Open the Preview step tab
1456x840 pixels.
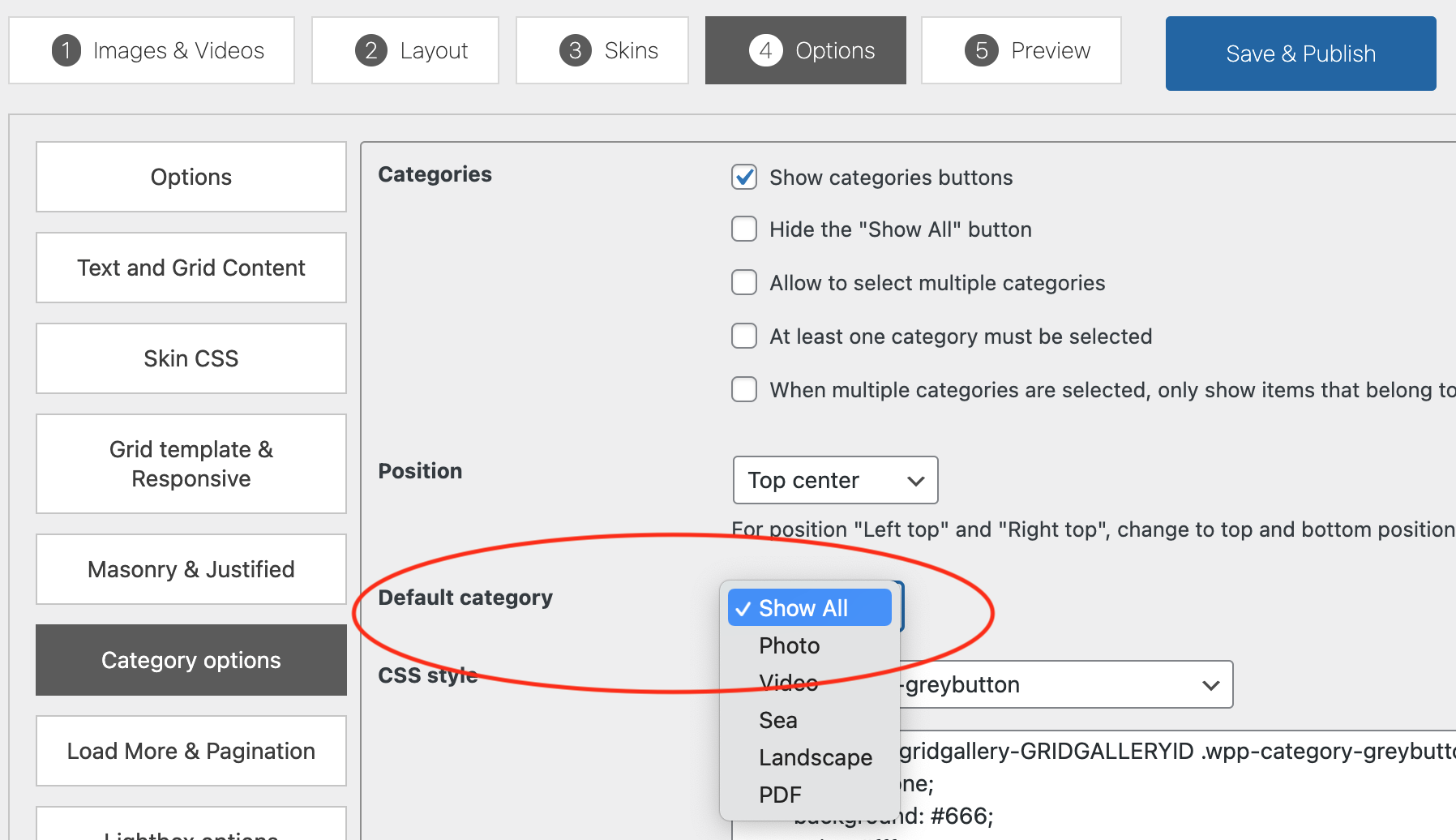coord(1021,50)
